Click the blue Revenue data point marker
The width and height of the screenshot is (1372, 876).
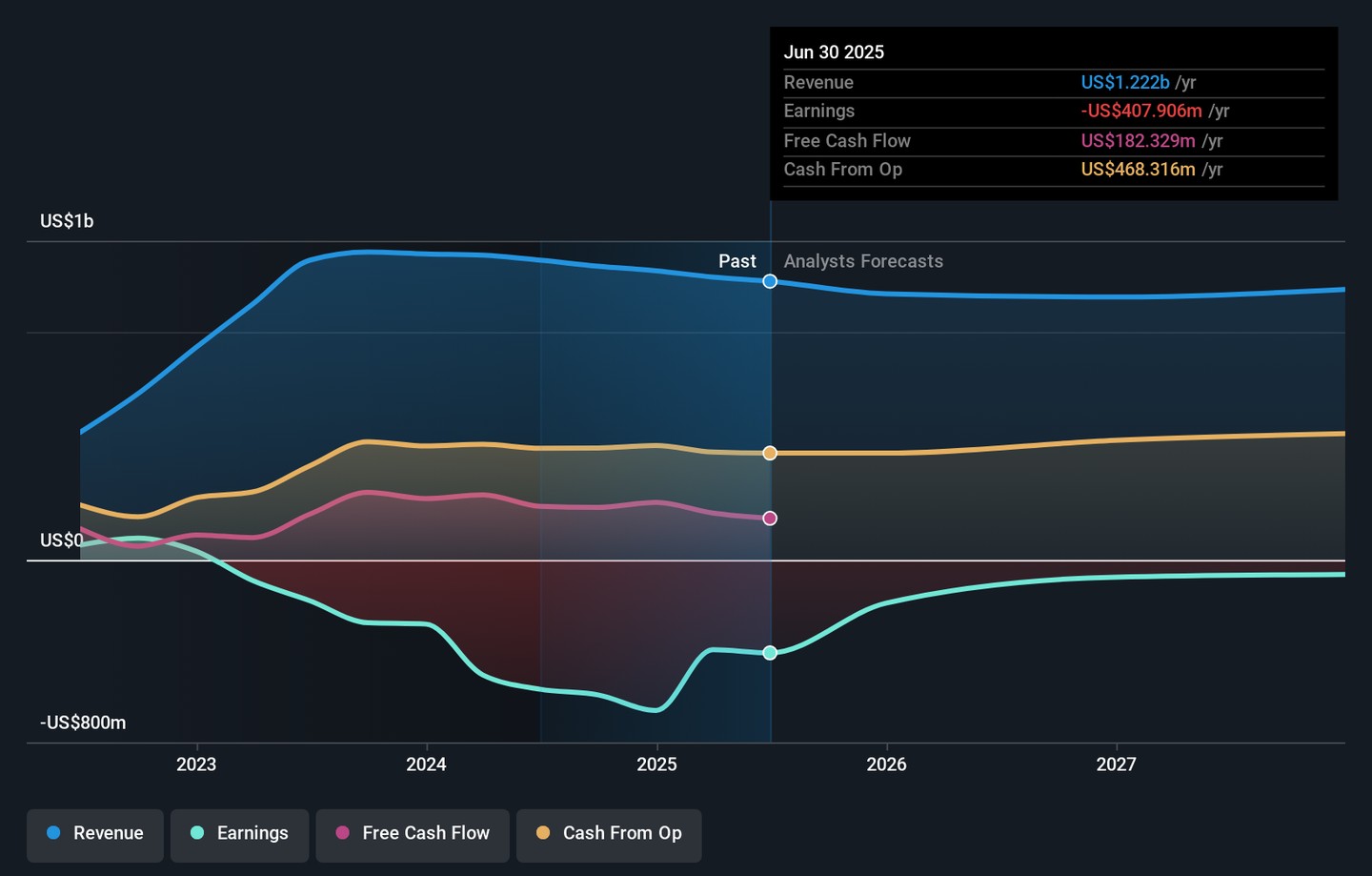tap(770, 281)
